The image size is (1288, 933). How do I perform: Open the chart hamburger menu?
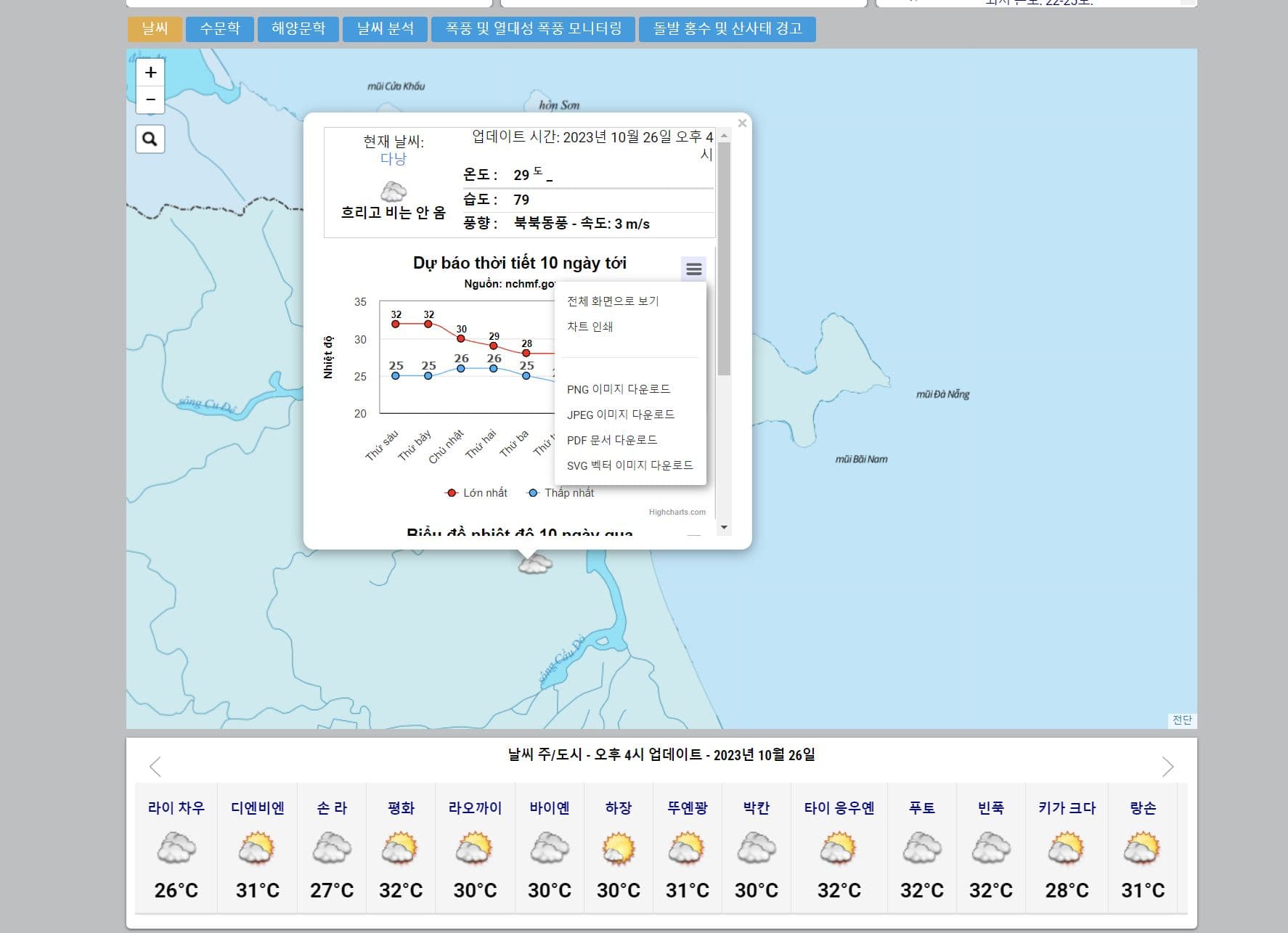[693, 269]
